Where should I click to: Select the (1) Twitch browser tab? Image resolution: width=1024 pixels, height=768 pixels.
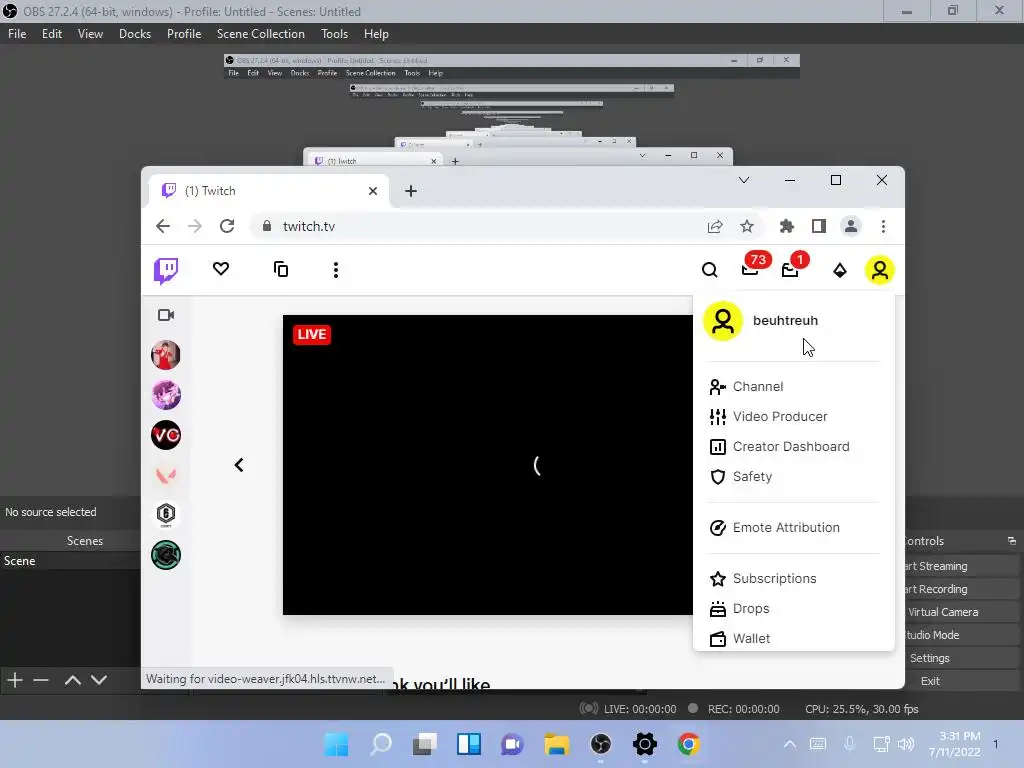(x=269, y=191)
